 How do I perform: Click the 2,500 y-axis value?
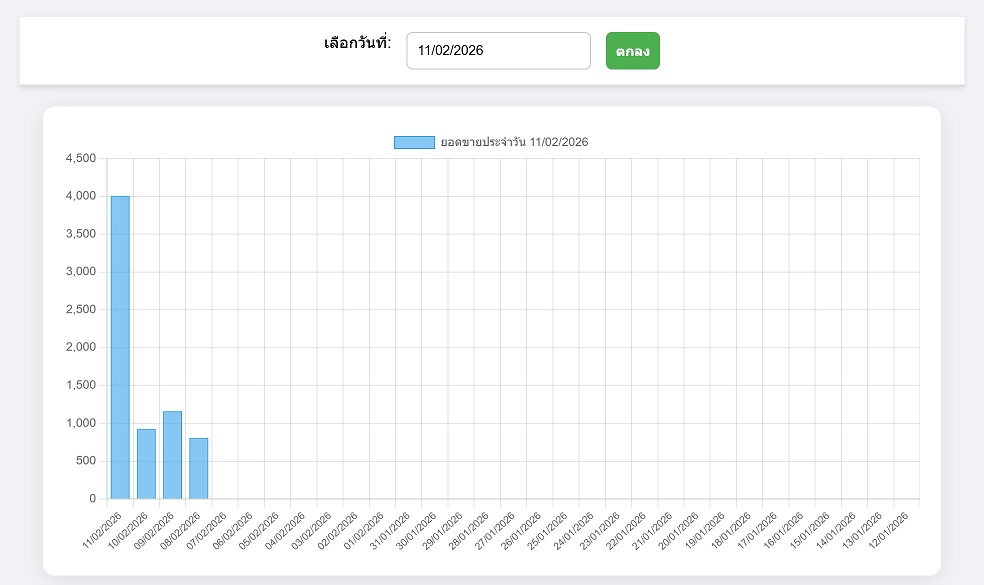80,309
